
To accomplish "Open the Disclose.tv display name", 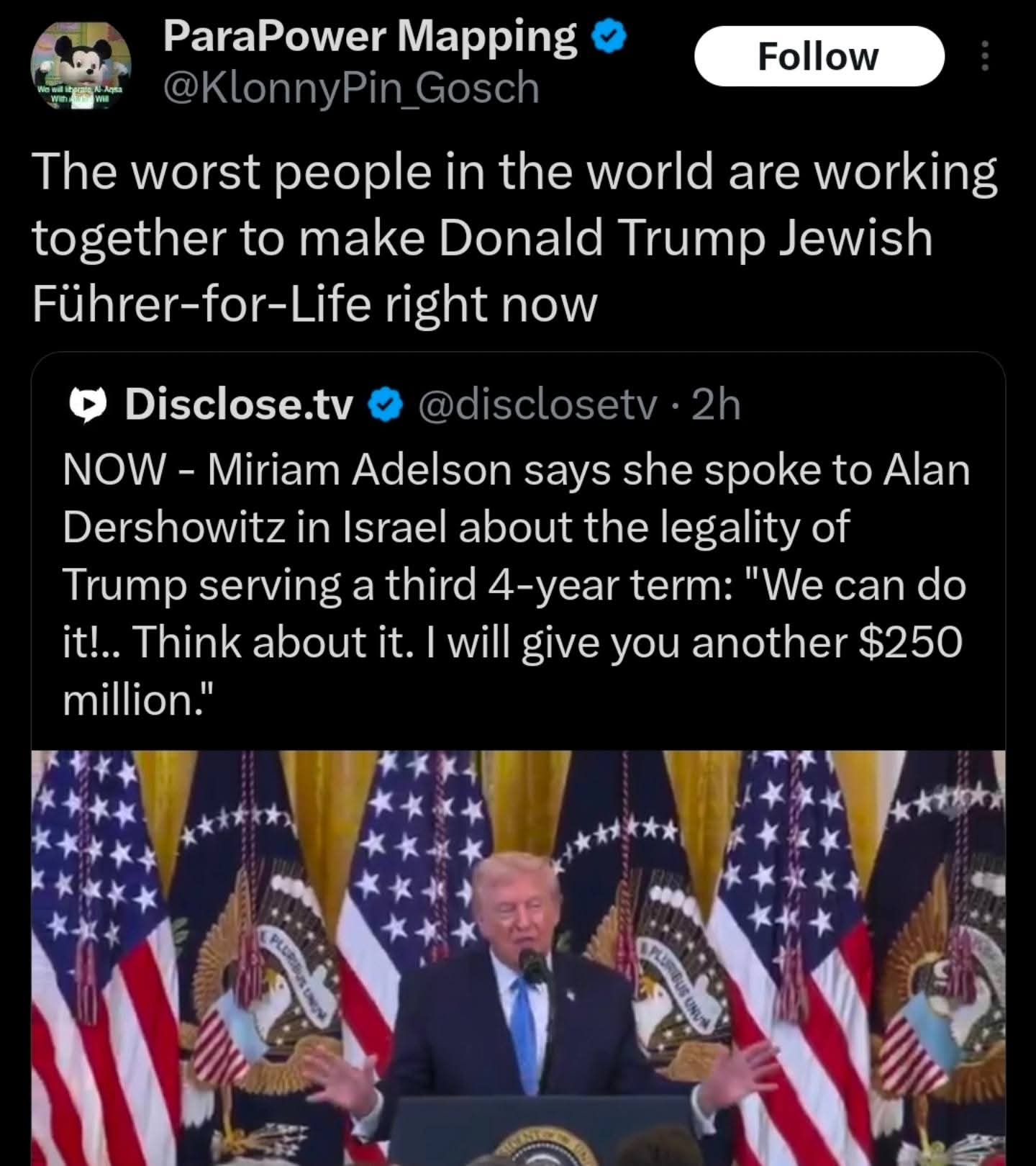I will 239,405.
